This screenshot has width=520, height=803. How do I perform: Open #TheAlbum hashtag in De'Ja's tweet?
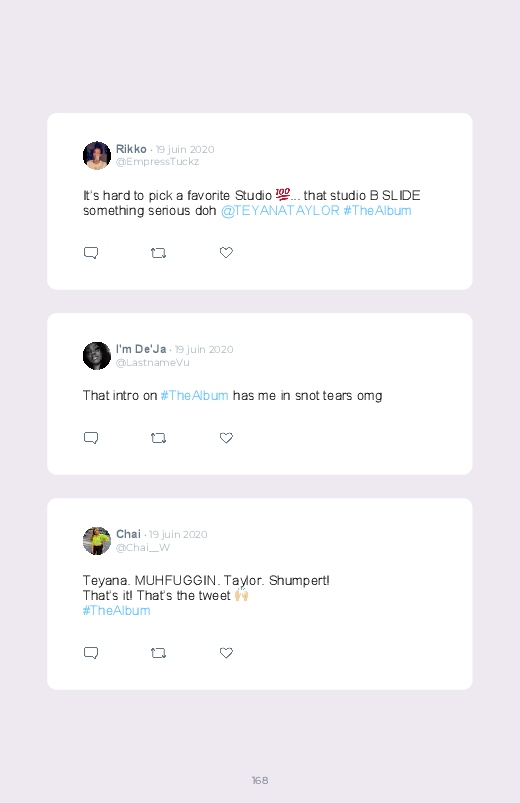point(194,395)
